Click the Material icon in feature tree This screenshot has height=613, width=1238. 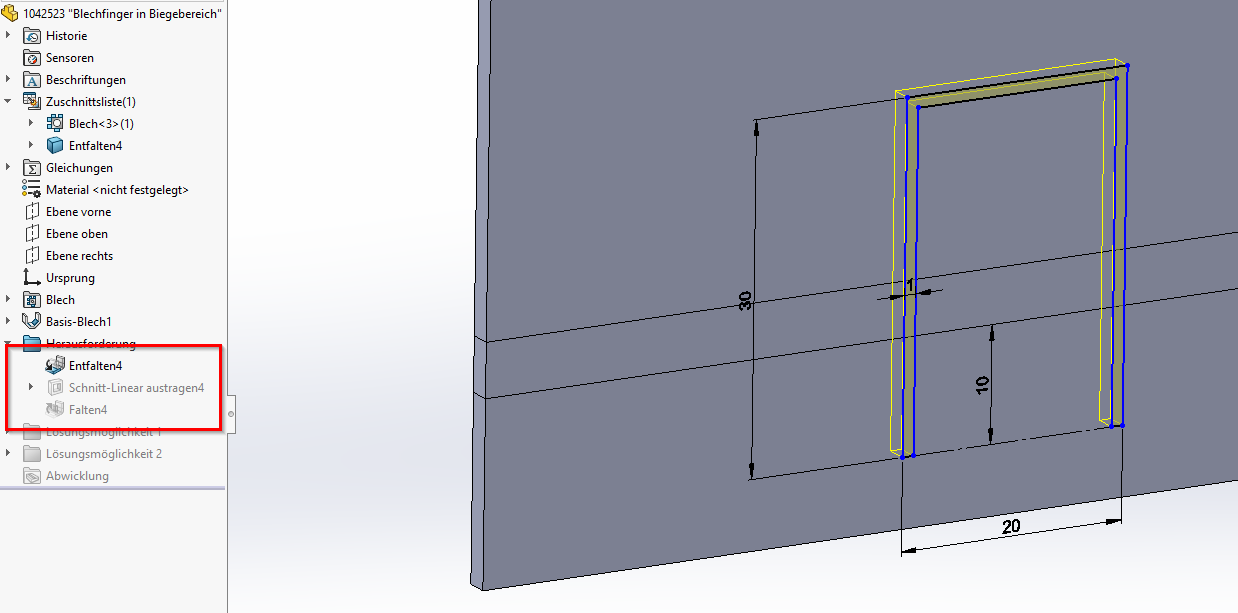(32, 190)
